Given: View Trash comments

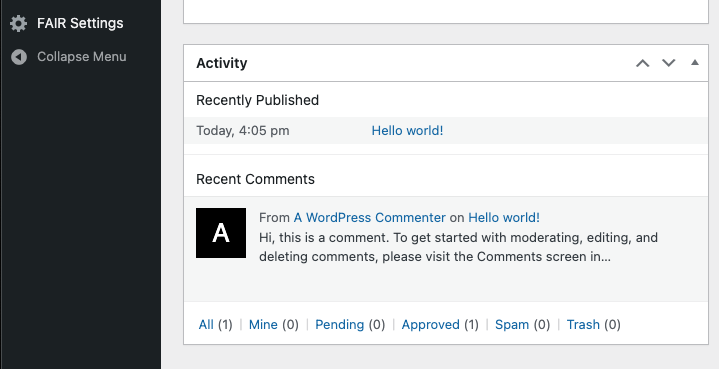Looking at the screenshot, I should [x=583, y=325].
